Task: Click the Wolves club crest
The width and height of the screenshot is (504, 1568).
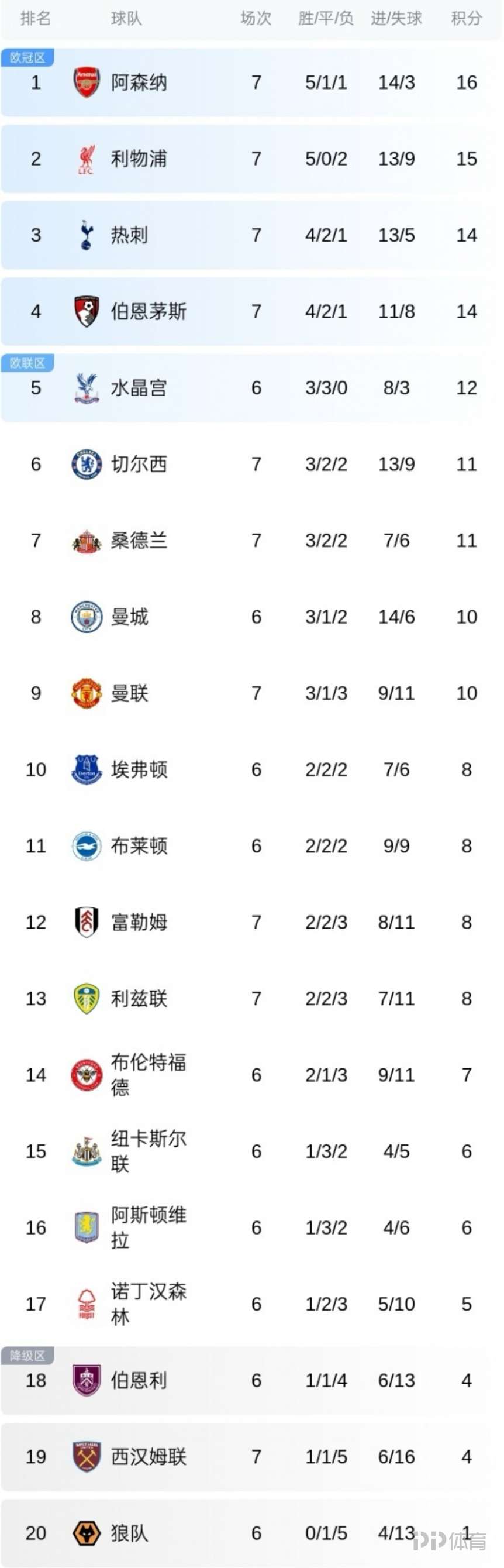Action: click(x=87, y=1533)
